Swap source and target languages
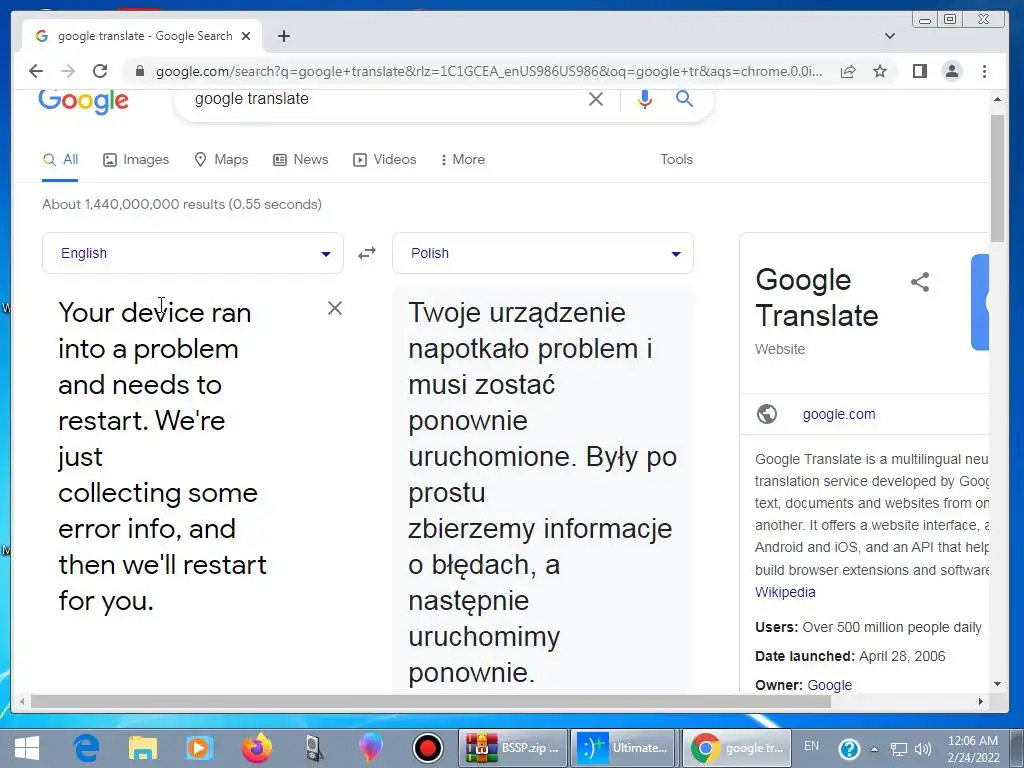Image resolution: width=1024 pixels, height=768 pixels. tap(367, 253)
